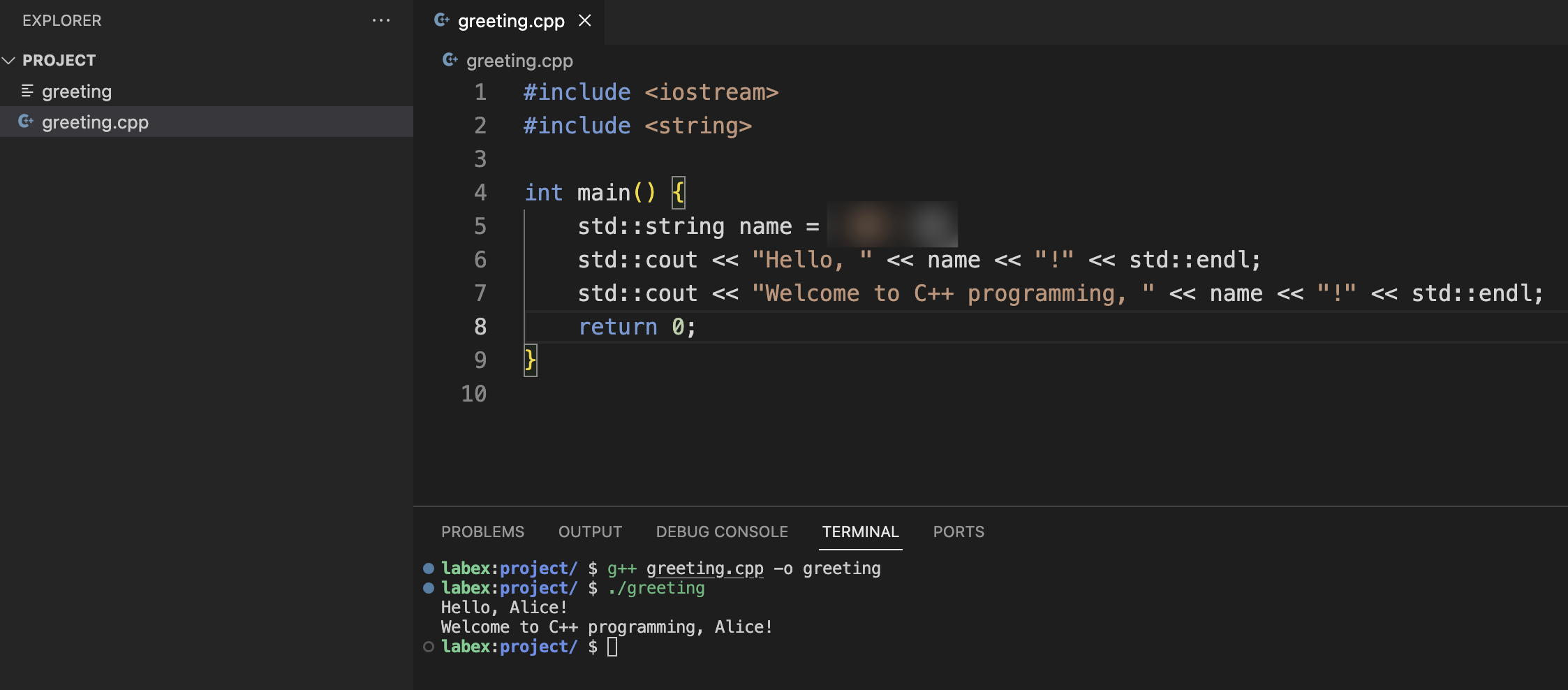This screenshot has height=690, width=1568.
Task: Switch to the PROBLEMS tab
Action: [482, 531]
